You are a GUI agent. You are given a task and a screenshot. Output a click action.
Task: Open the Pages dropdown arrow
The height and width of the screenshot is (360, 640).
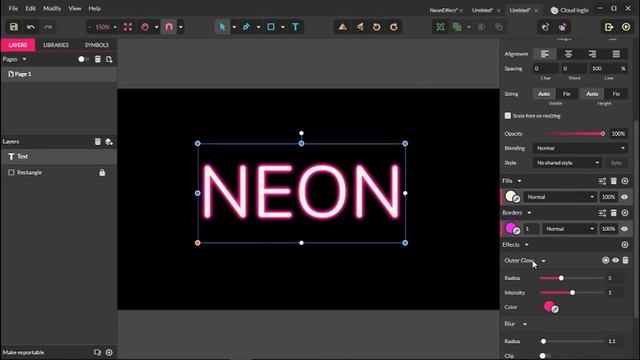pyautogui.click(x=24, y=59)
